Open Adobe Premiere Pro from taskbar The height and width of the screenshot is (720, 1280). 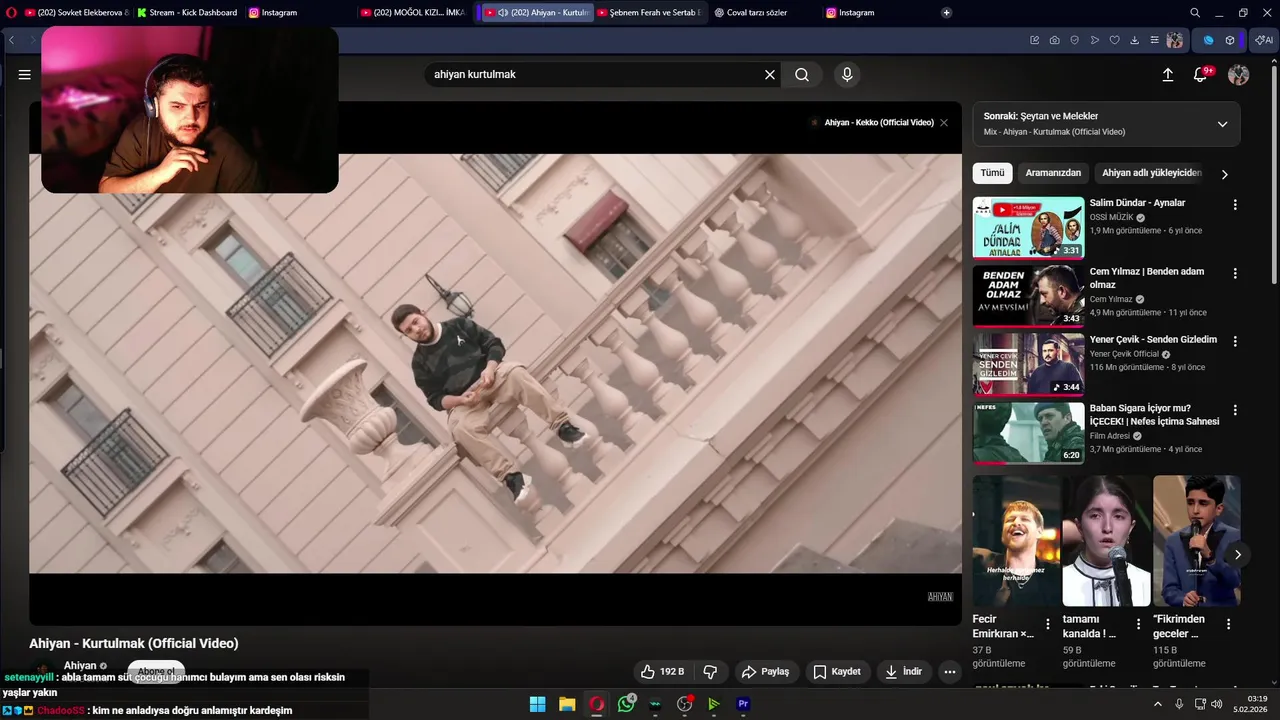click(743, 704)
